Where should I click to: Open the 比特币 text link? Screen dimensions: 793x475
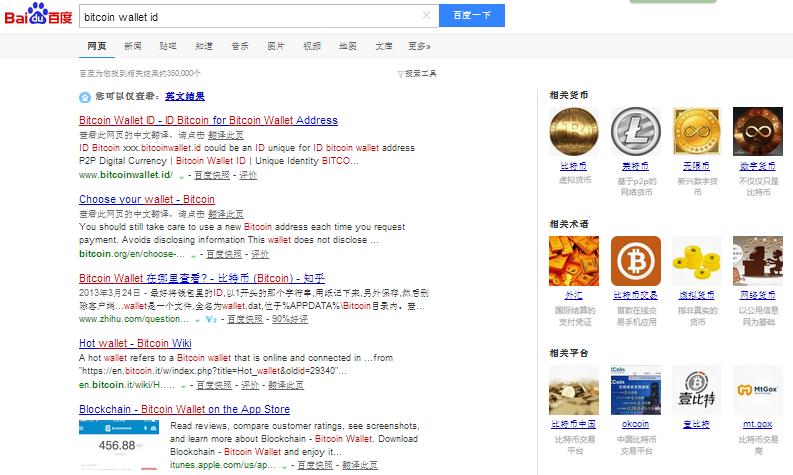[574, 166]
